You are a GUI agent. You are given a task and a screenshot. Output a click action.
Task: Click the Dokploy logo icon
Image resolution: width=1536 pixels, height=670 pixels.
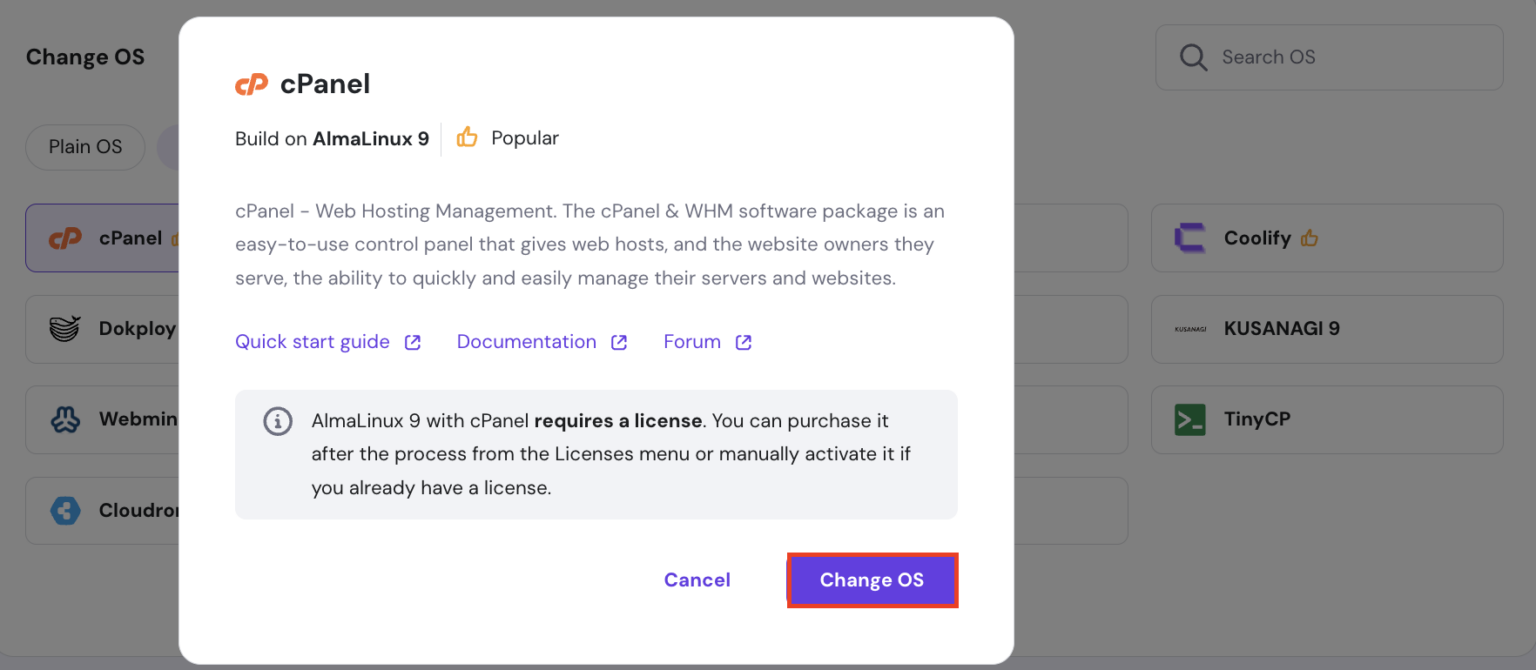pyautogui.click(x=63, y=329)
